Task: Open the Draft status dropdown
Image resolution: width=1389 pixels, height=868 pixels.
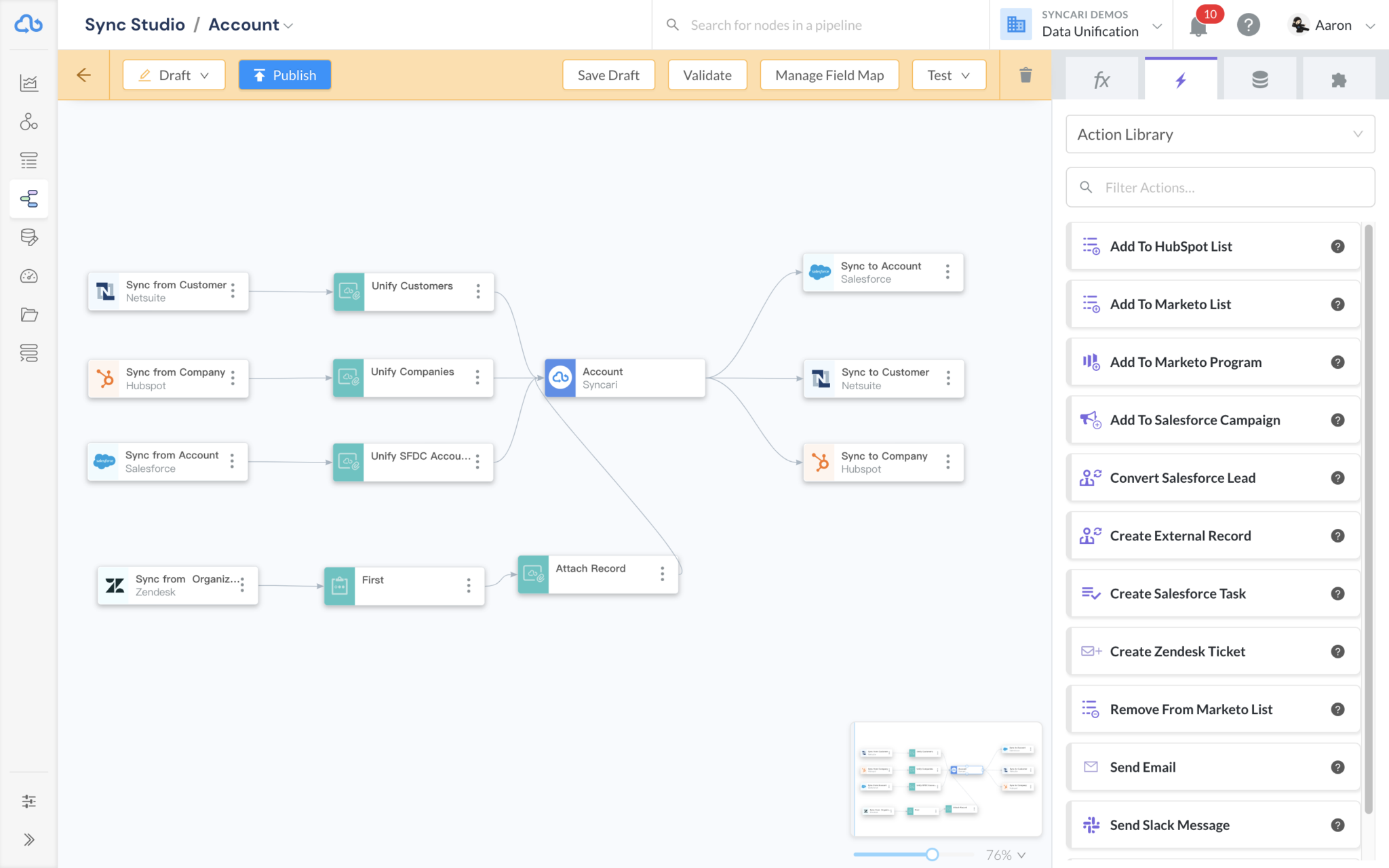Action: 174,75
